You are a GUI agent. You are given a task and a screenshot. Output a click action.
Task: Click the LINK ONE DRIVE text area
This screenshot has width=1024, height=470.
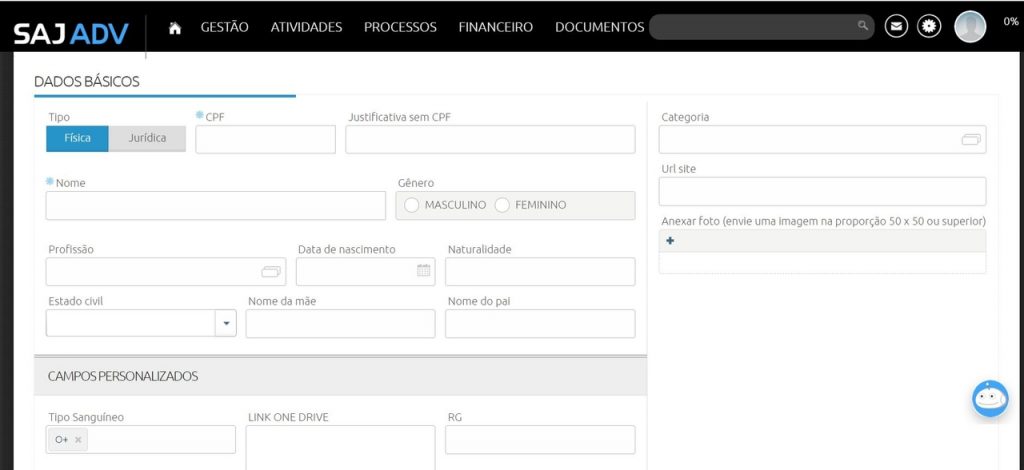click(340, 448)
